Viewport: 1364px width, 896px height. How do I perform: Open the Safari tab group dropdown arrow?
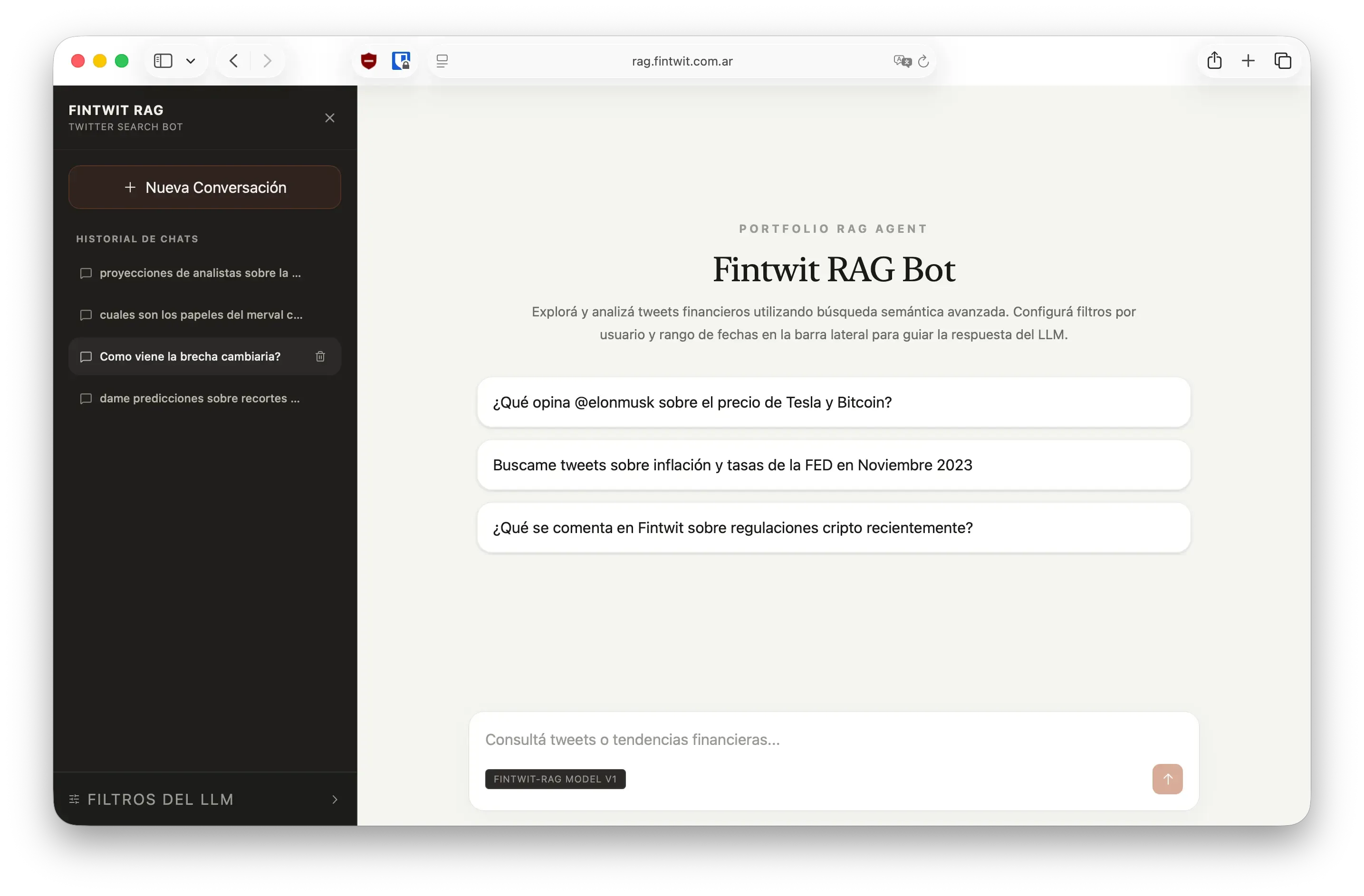coord(191,61)
